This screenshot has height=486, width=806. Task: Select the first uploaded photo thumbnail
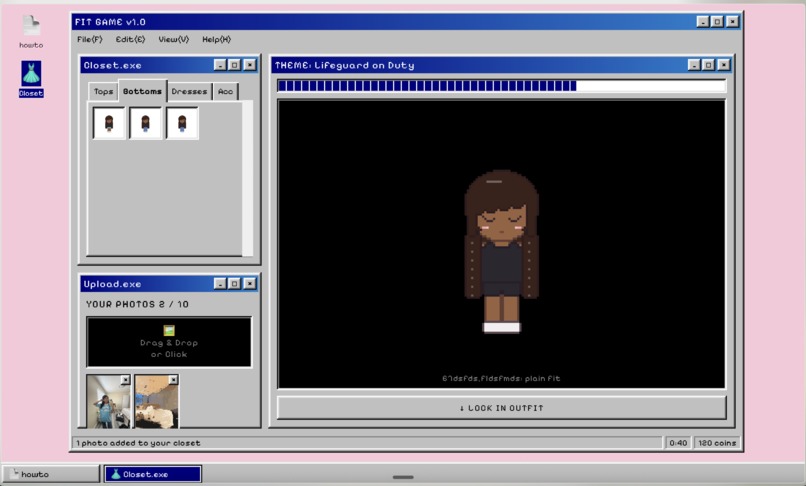pyautogui.click(x=108, y=402)
